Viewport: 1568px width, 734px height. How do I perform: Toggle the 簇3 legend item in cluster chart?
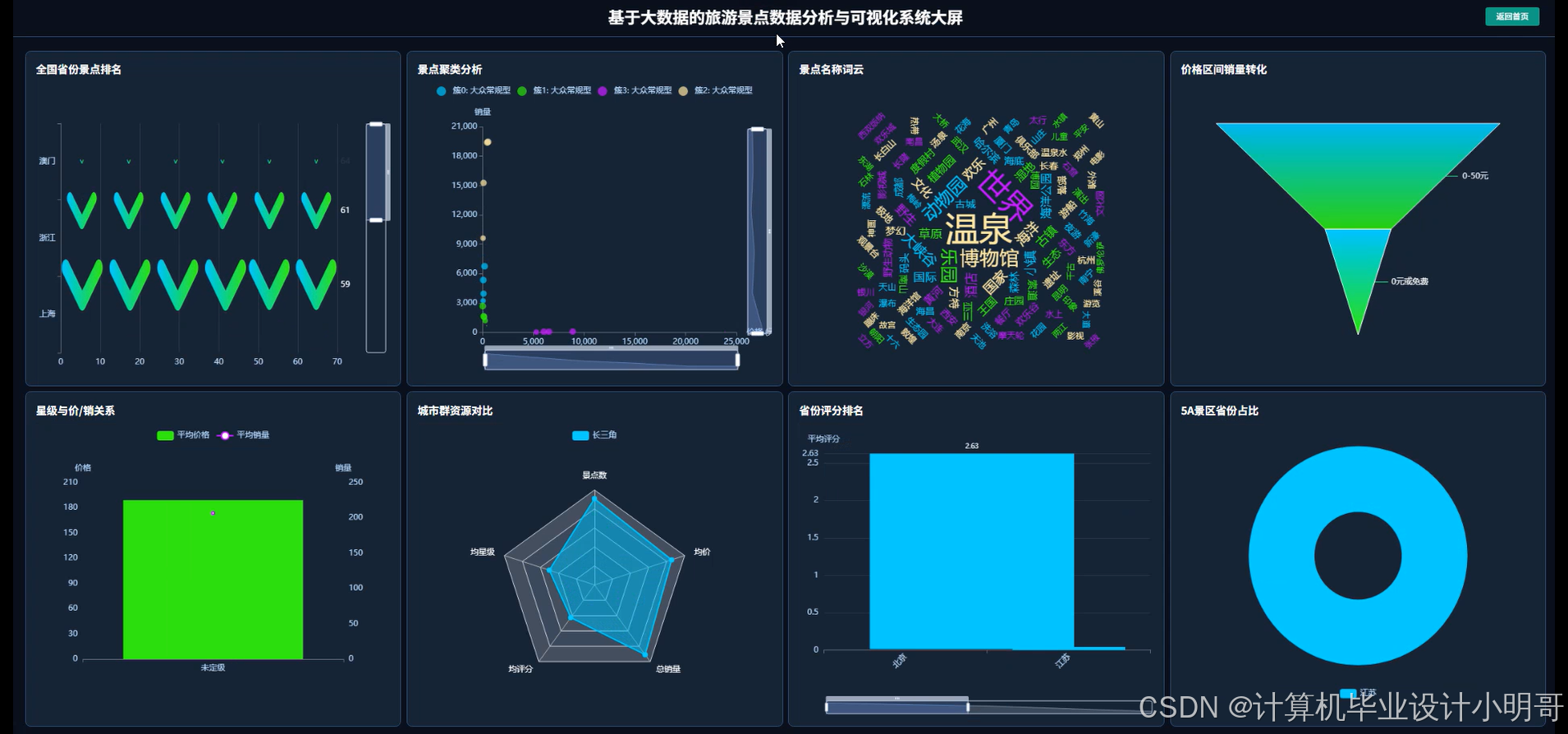[x=635, y=90]
